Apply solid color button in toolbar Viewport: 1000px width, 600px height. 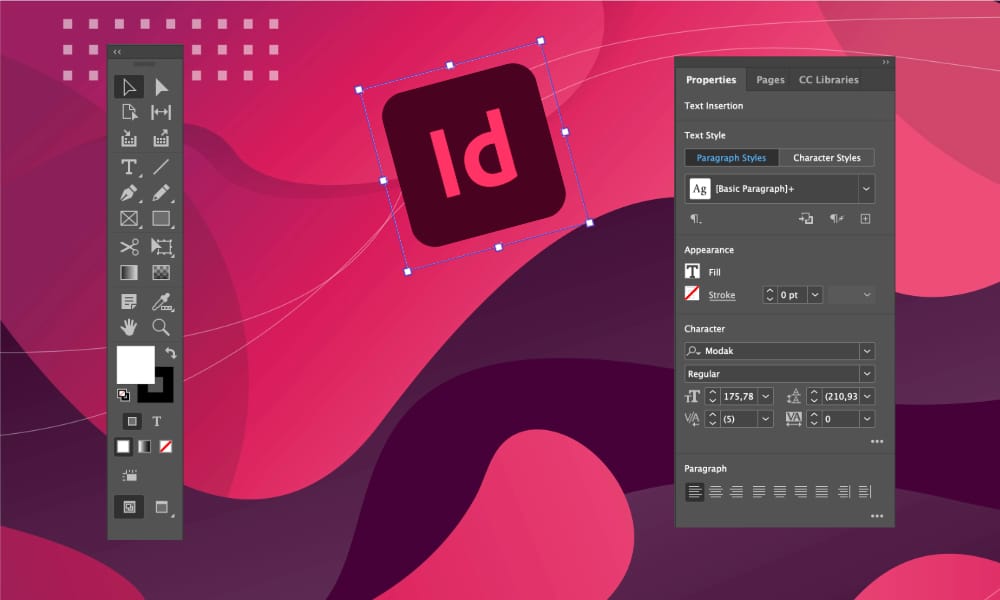[x=123, y=446]
